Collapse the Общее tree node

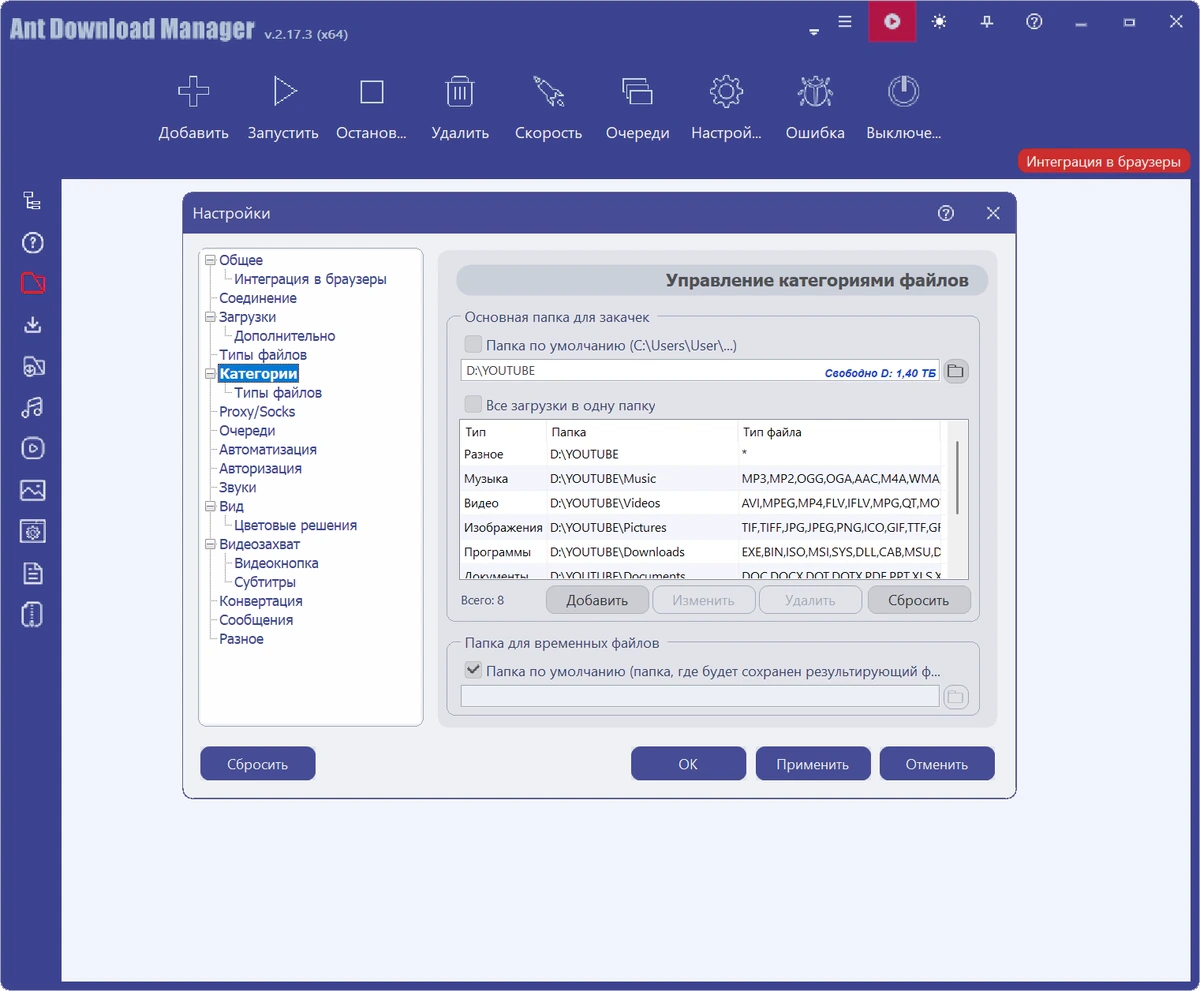(x=210, y=261)
